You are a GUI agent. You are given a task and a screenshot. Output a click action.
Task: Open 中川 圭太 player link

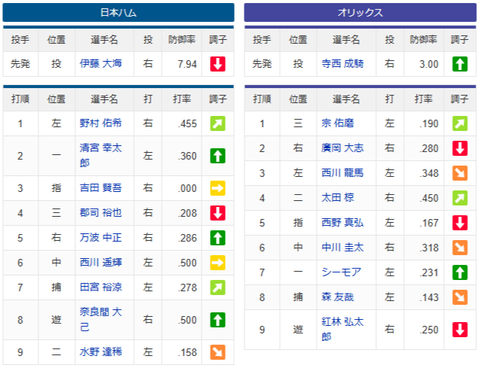coord(342,247)
